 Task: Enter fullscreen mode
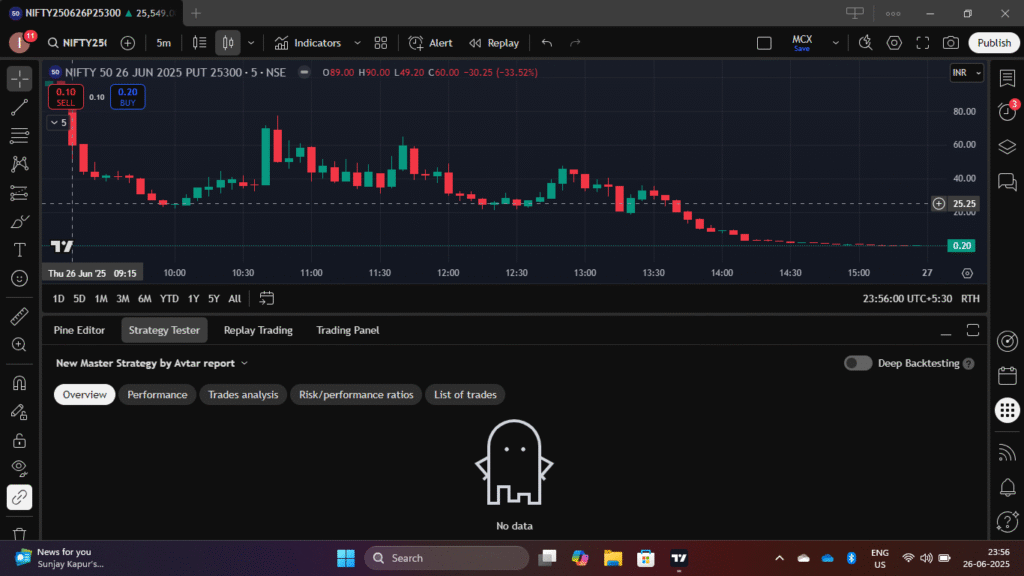pos(923,43)
